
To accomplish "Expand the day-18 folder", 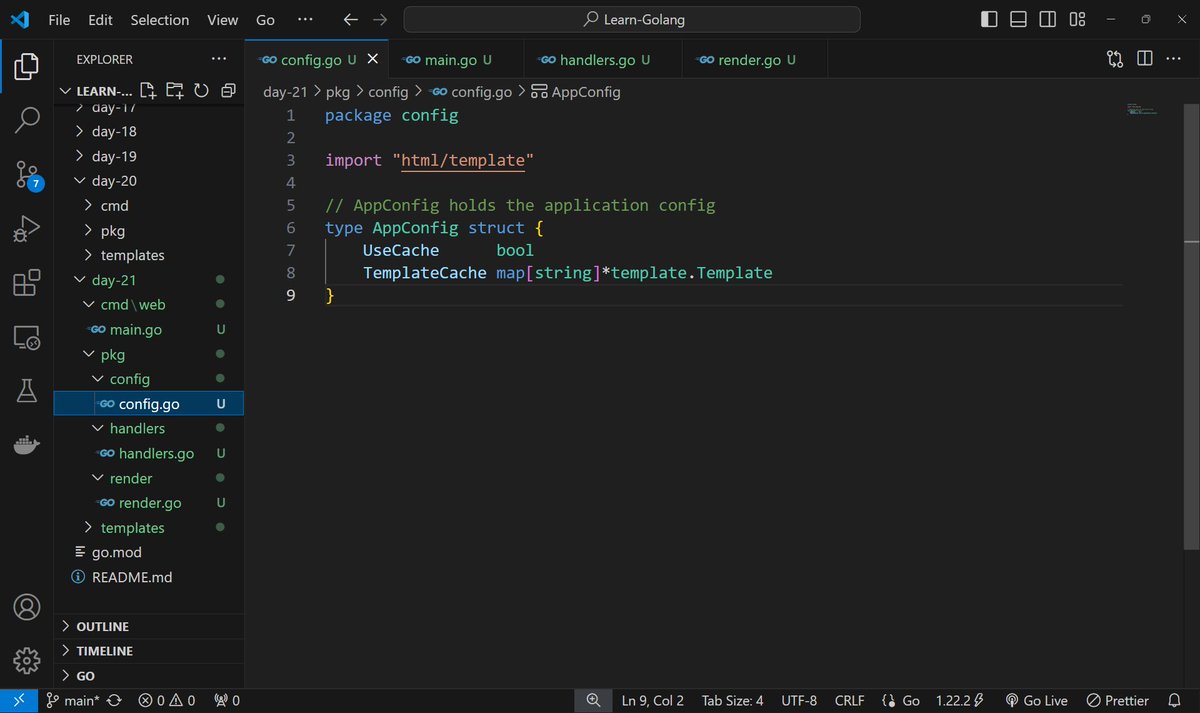I will pos(149,131).
